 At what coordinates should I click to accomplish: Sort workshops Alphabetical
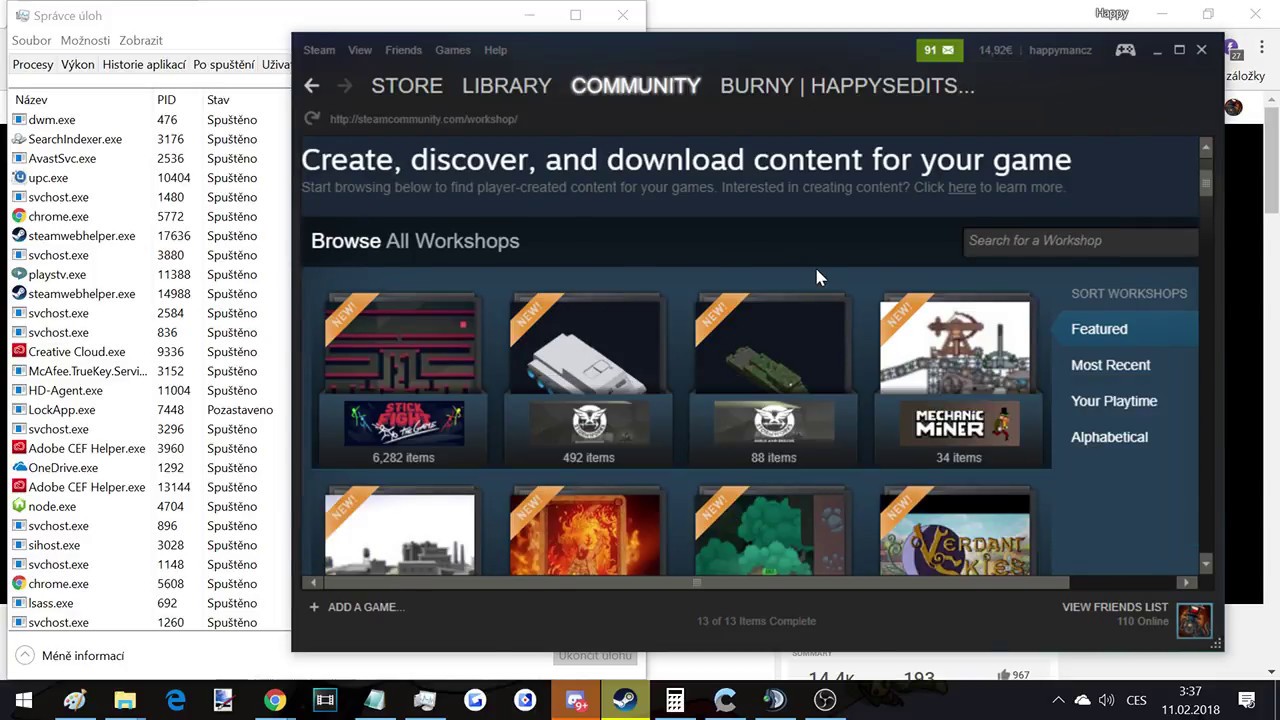point(1110,437)
